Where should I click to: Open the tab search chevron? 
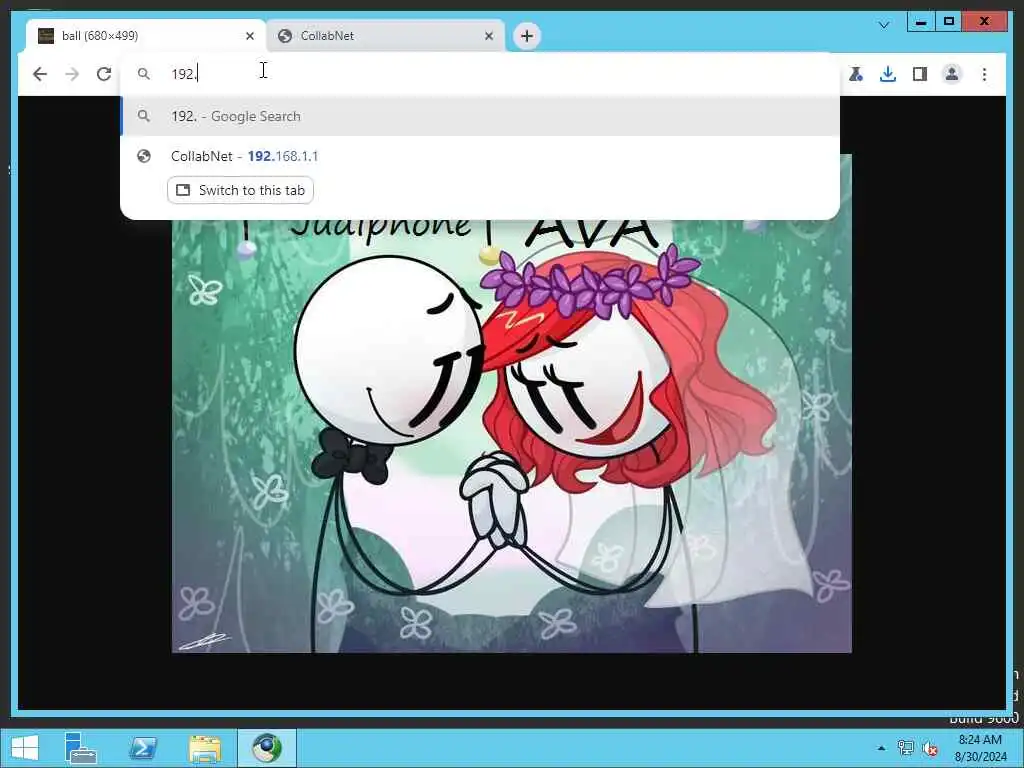tap(884, 25)
